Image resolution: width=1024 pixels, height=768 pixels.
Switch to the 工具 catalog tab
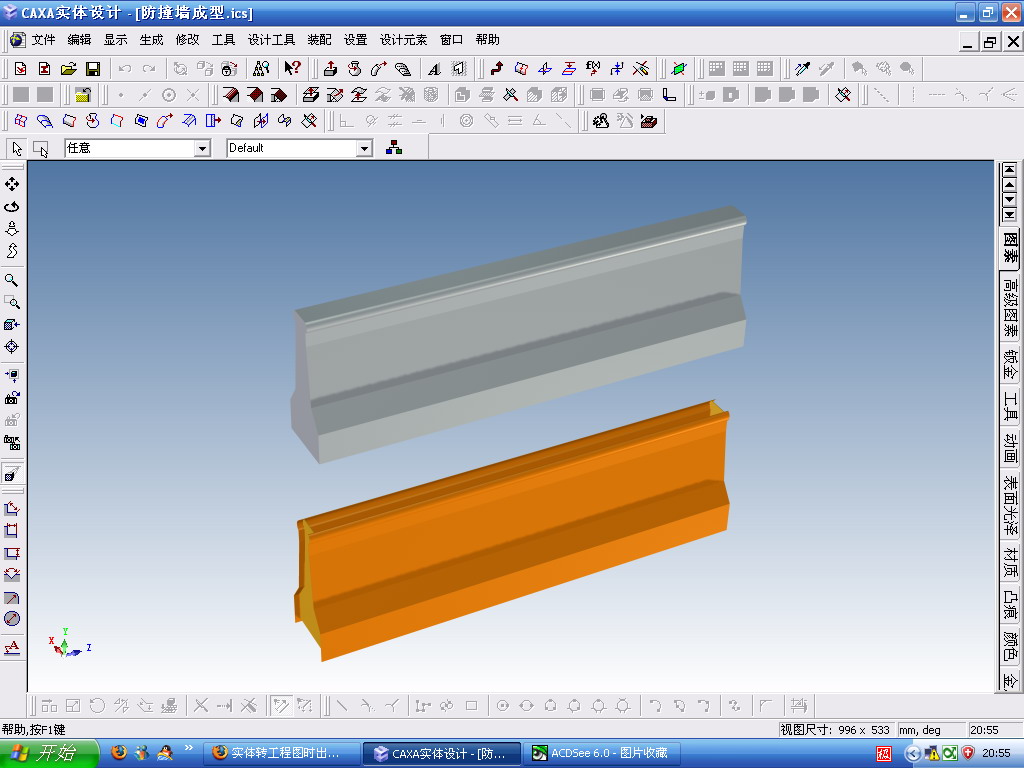tap(1010, 405)
